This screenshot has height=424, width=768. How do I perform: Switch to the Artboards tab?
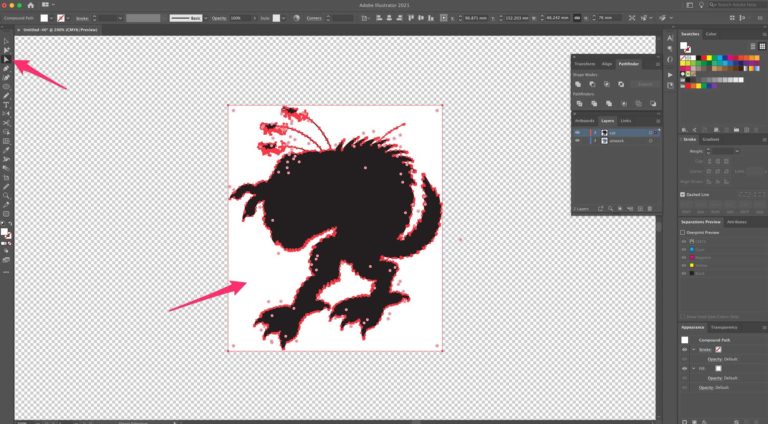(x=584, y=120)
